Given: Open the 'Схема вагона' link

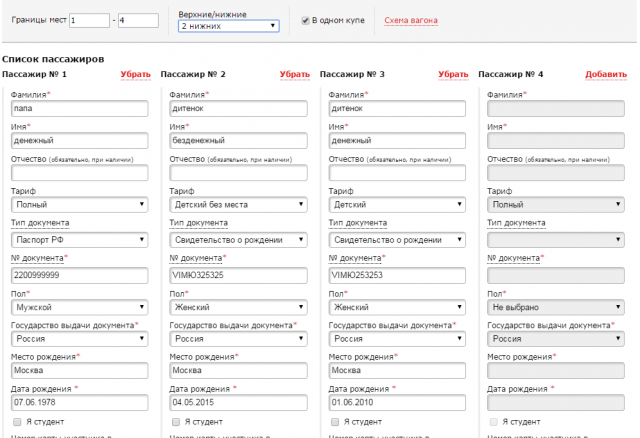Looking at the screenshot, I should click(411, 20).
